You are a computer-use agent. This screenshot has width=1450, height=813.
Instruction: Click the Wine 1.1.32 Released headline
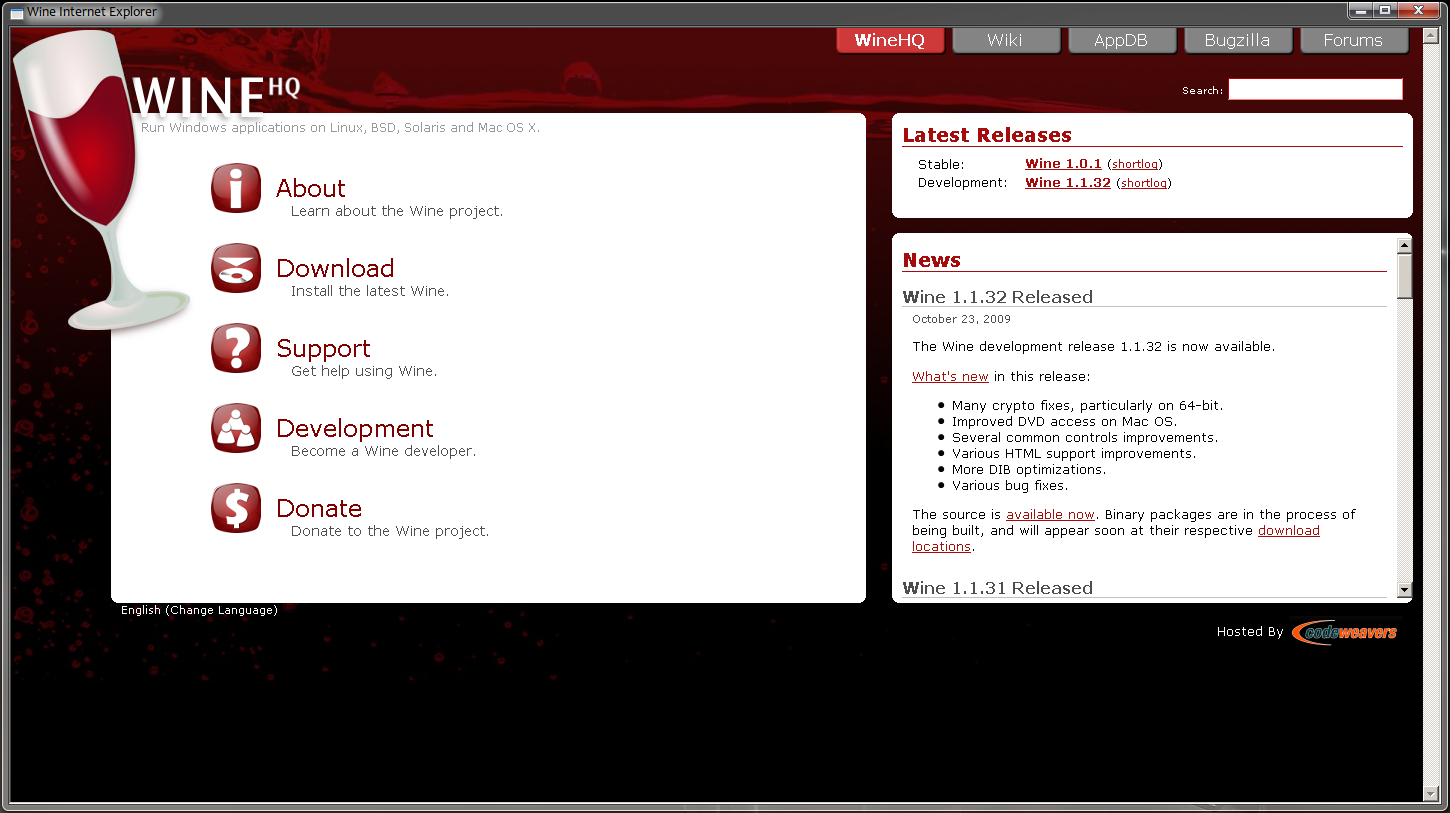pyautogui.click(x=997, y=297)
